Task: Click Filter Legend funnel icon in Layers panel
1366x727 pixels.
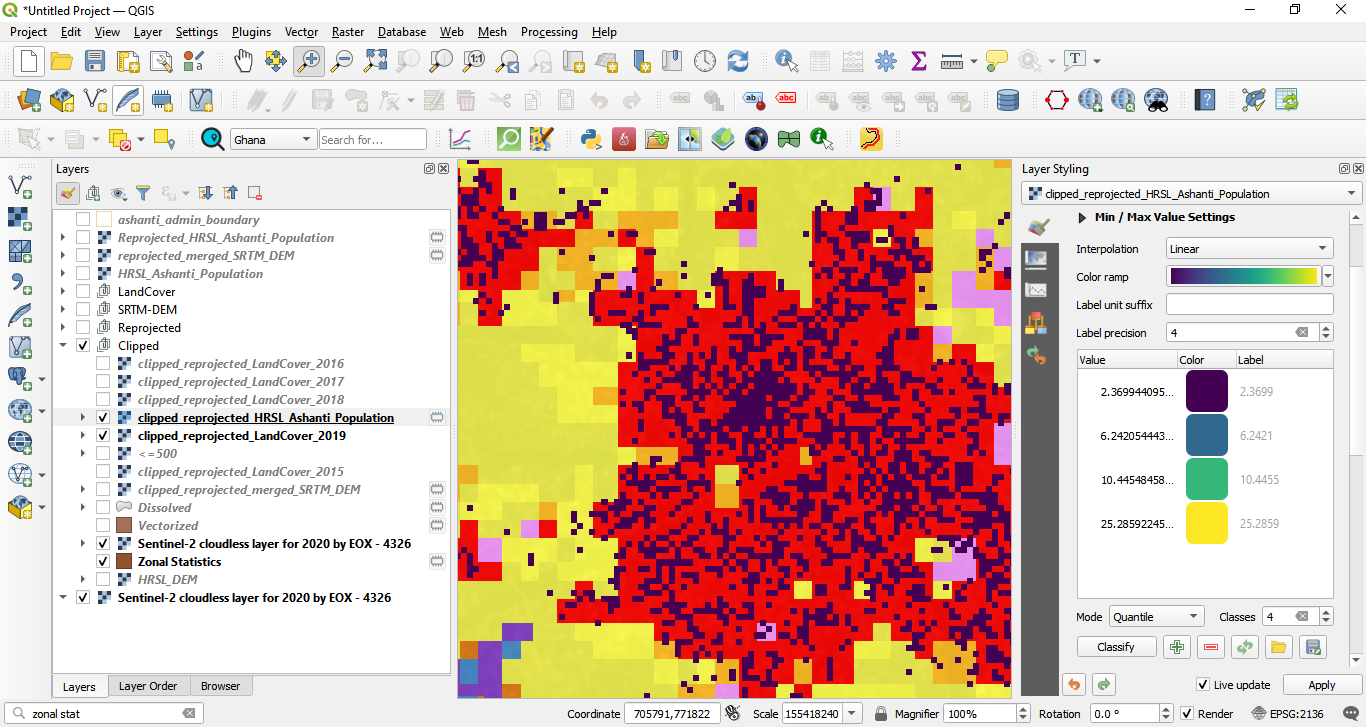Action: click(143, 193)
